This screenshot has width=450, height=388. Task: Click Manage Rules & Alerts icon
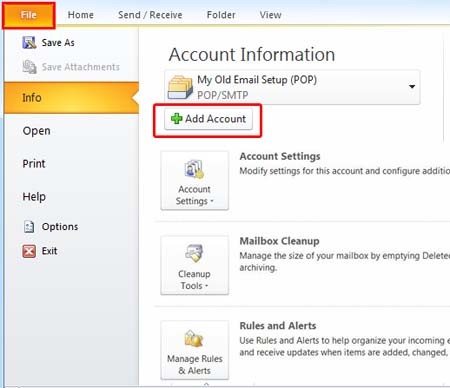195,350
